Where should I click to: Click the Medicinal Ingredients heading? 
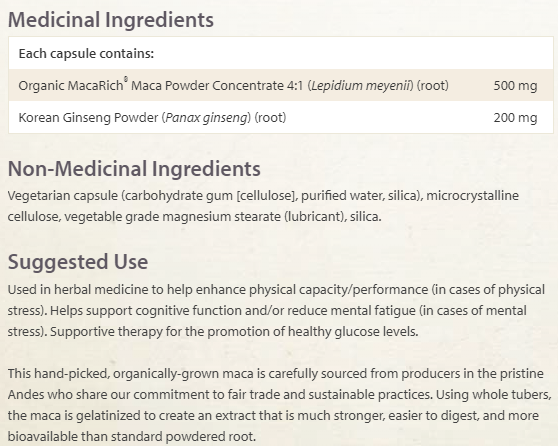point(111,20)
